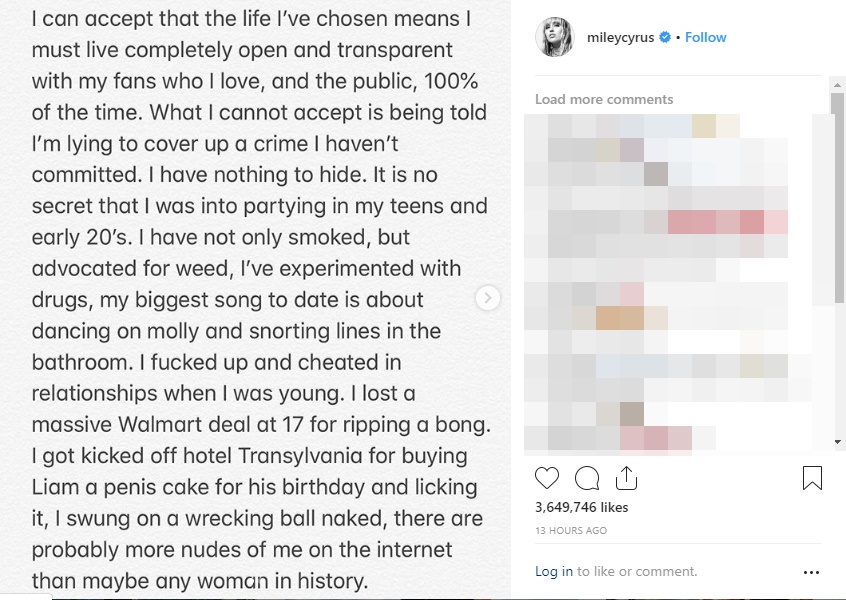Go to next slide with the right chevron
This screenshot has height=600, width=846.
point(487,298)
